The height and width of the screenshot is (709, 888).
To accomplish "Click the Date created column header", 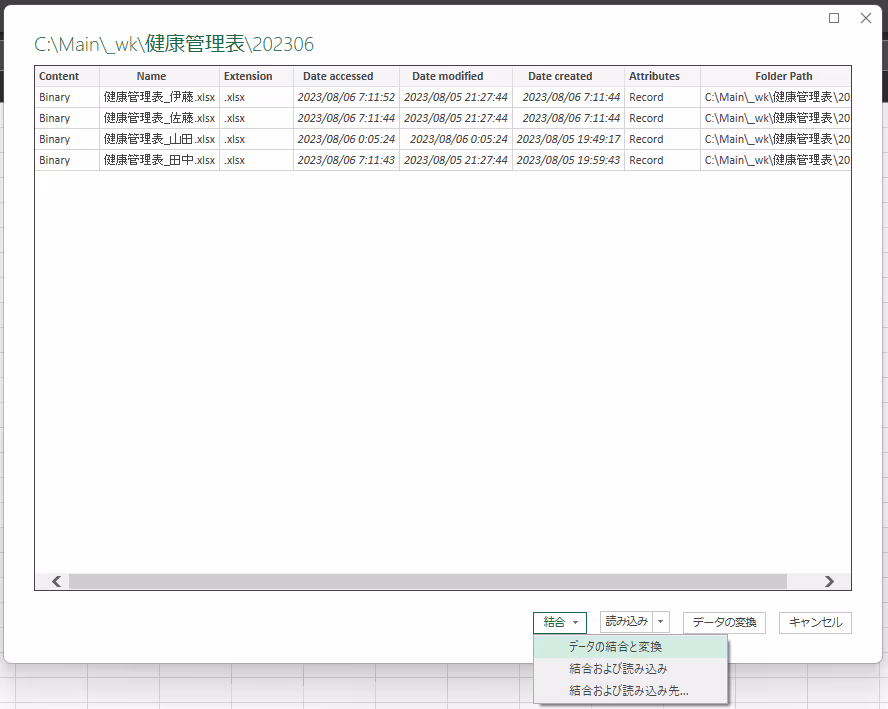I will [x=569, y=76].
